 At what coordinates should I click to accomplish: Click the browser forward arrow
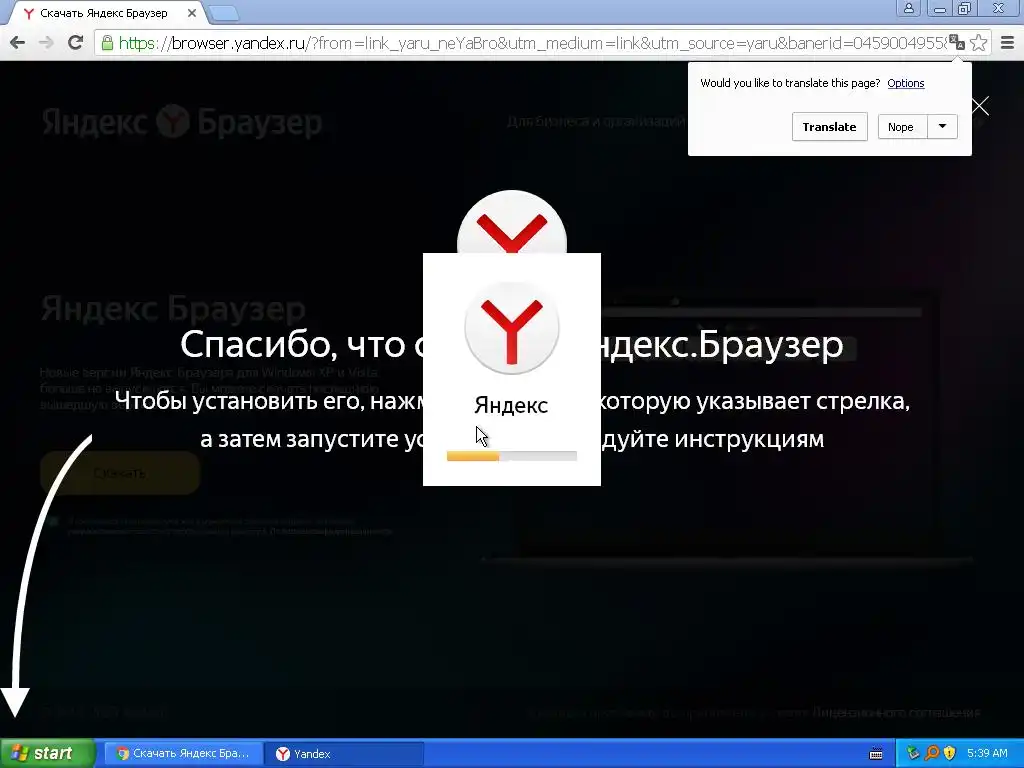[46, 43]
